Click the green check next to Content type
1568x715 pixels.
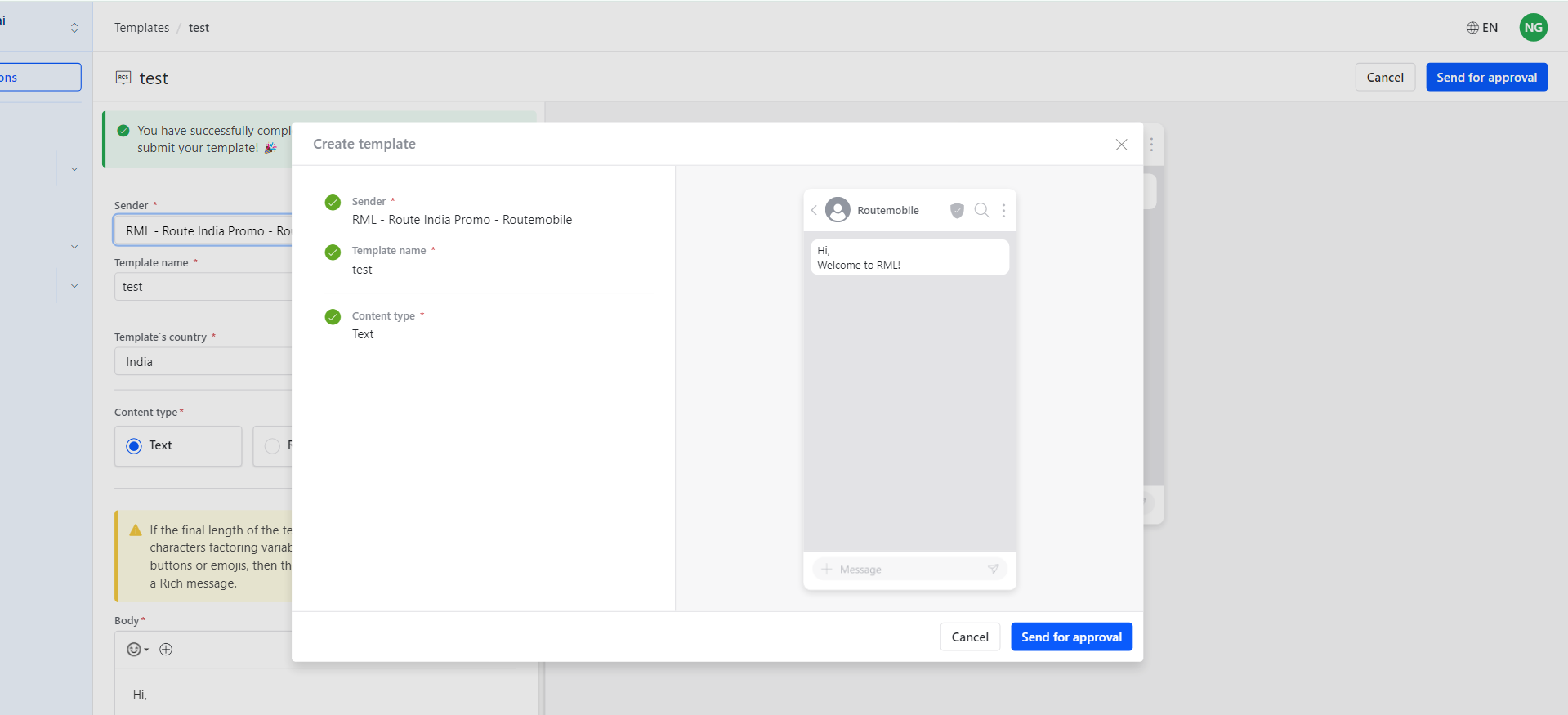[333, 317]
